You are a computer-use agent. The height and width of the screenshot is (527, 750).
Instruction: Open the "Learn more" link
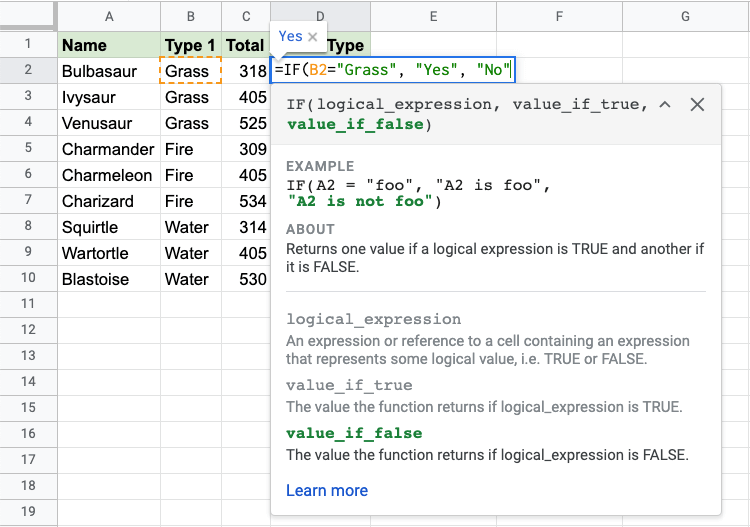[x=327, y=490]
